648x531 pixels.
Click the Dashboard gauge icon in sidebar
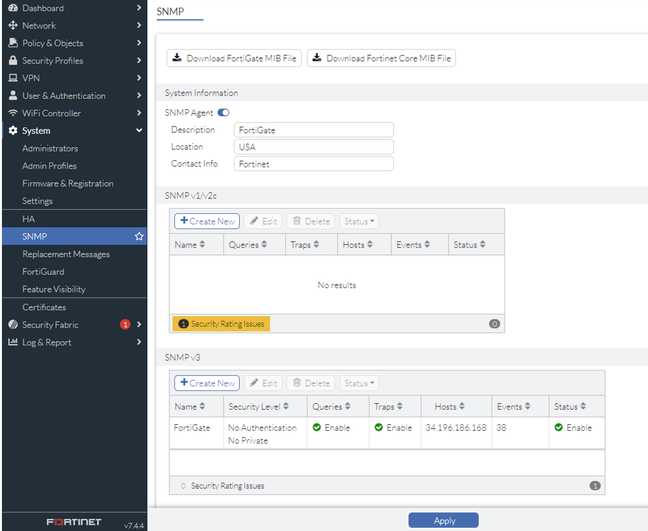point(13,8)
